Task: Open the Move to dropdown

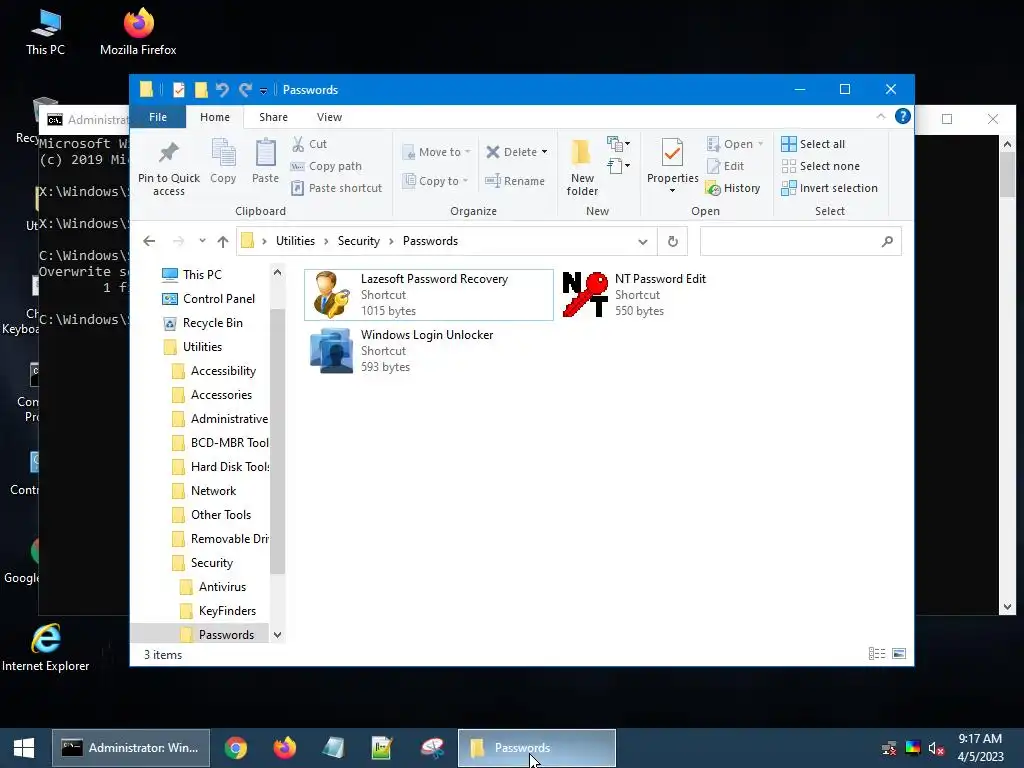Action: click(436, 152)
